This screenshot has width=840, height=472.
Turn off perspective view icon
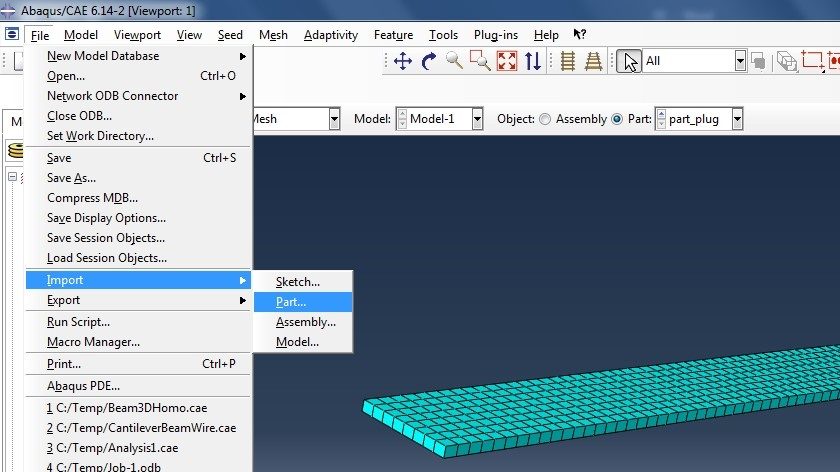point(568,61)
